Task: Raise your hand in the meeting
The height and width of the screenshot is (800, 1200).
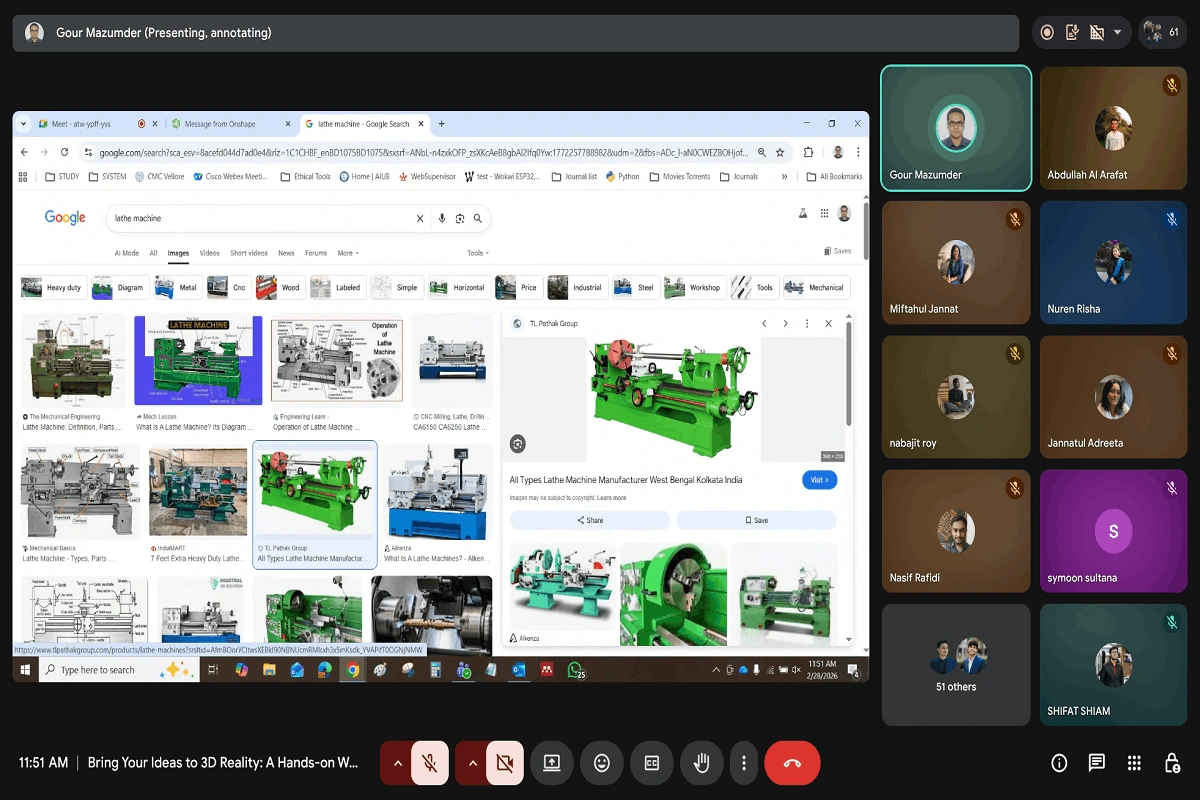Action: point(701,763)
